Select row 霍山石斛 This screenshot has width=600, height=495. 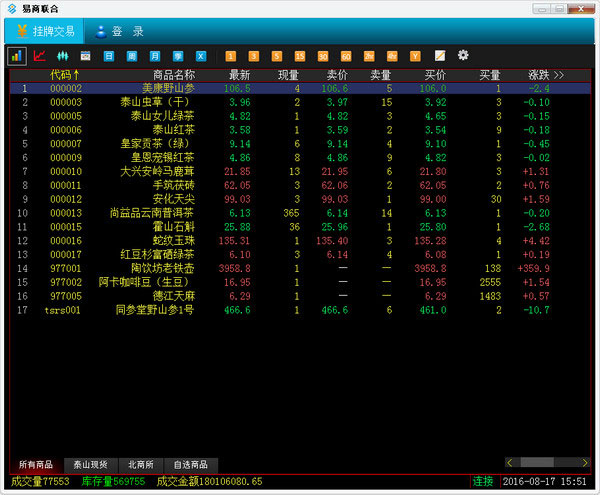pos(300,226)
